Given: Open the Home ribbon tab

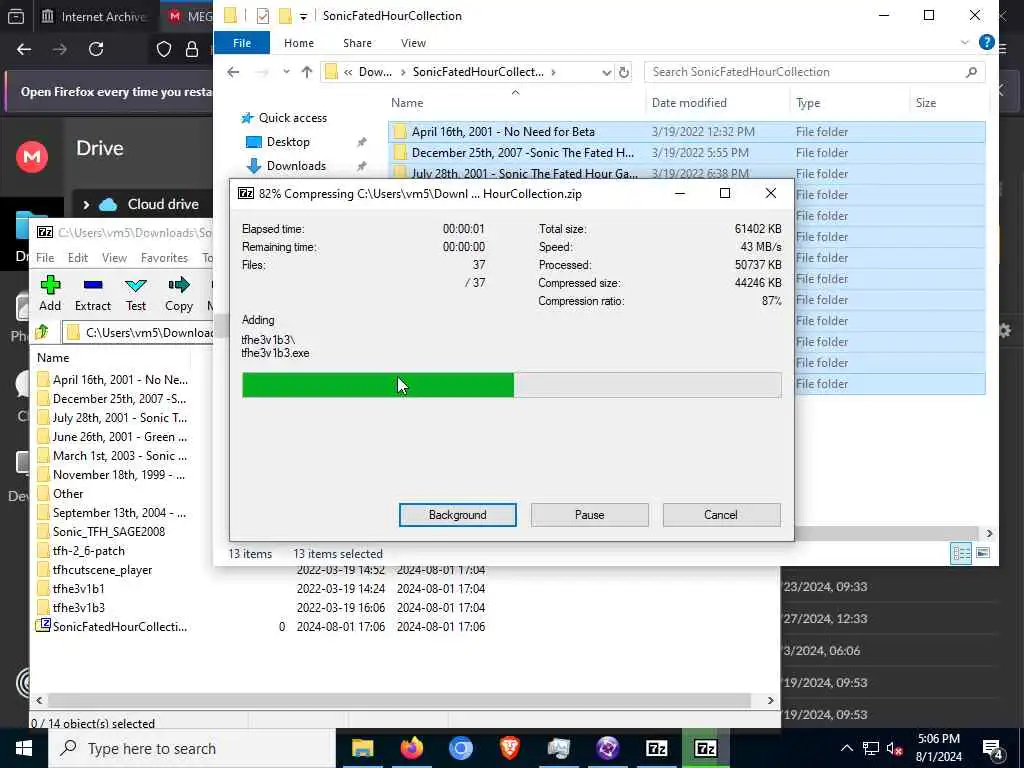Looking at the screenshot, I should pos(299,42).
